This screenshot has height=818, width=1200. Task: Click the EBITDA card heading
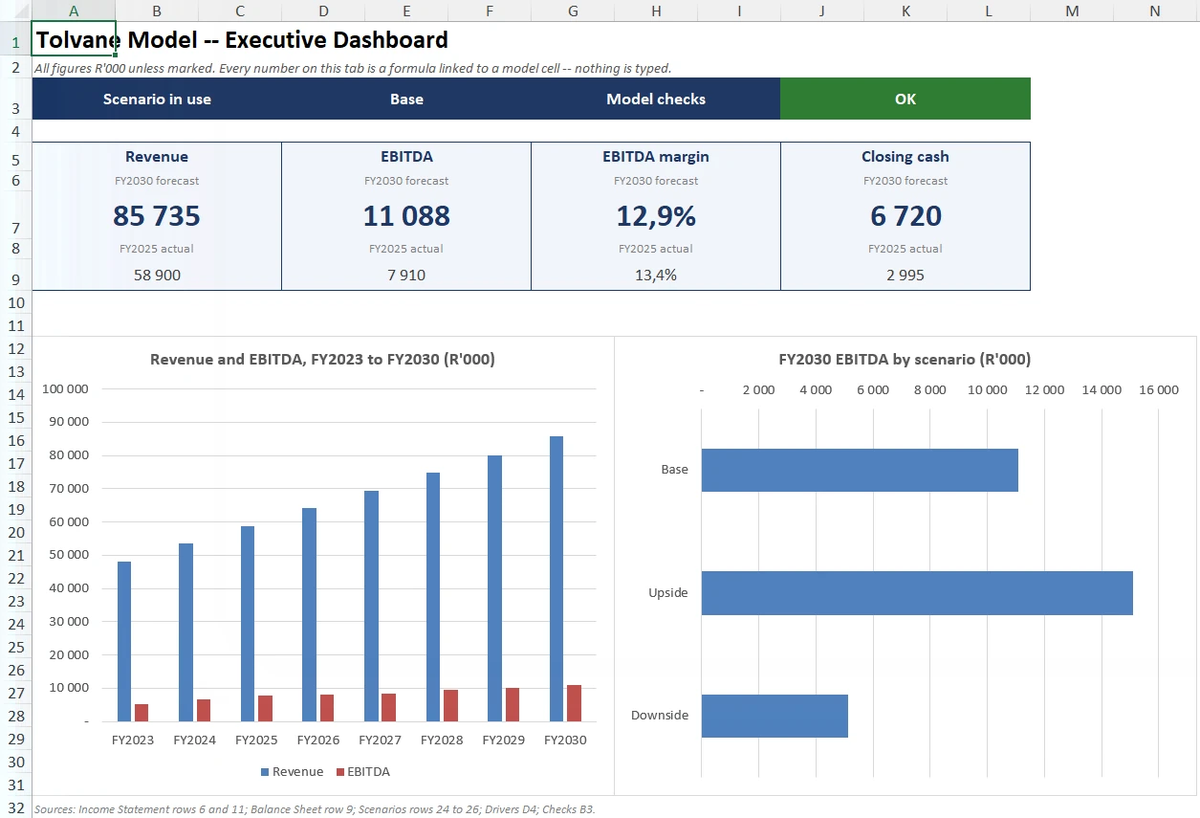pyautogui.click(x=406, y=156)
